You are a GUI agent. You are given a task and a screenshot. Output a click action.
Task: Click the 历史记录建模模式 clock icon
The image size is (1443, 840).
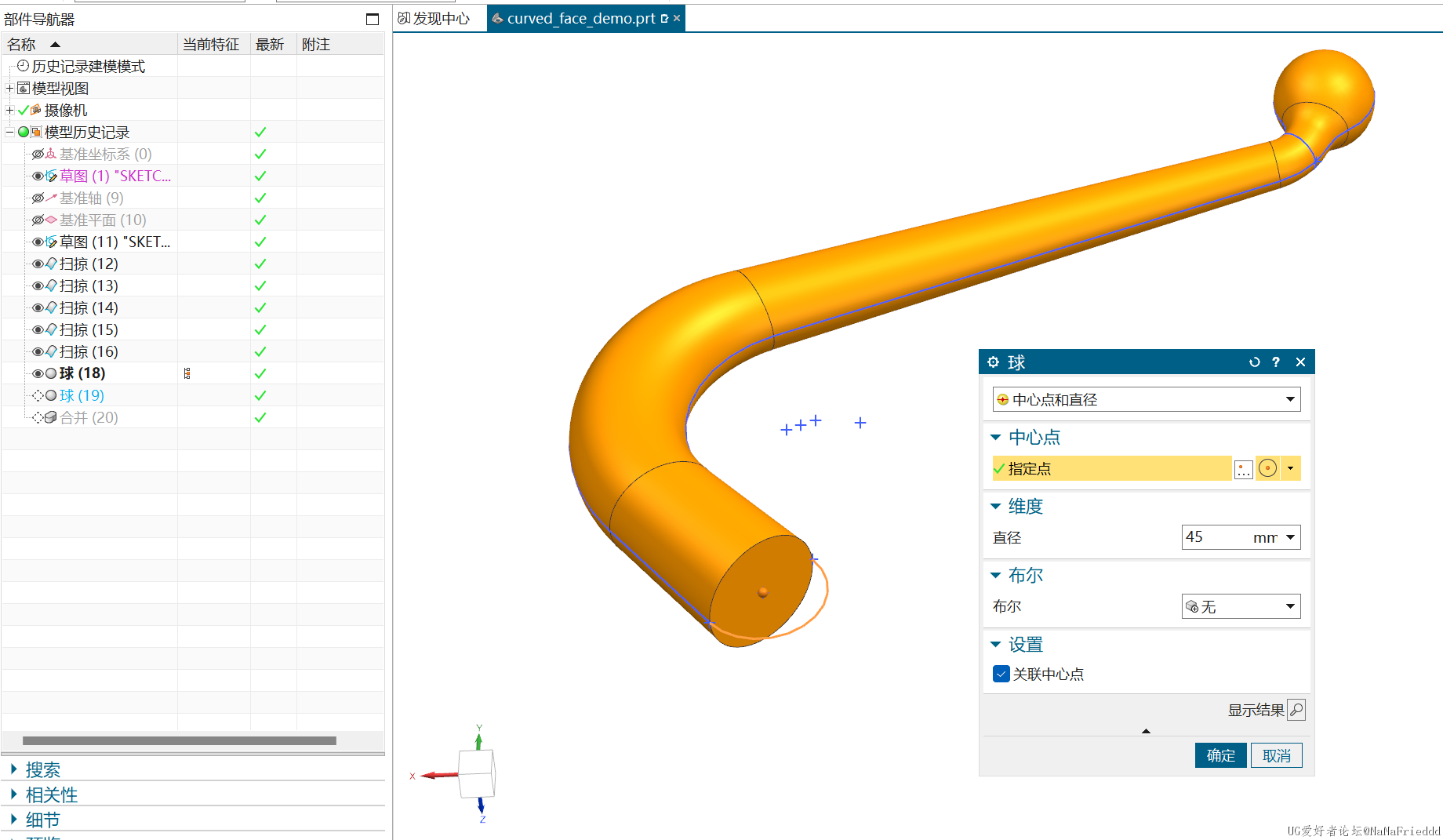pos(23,66)
